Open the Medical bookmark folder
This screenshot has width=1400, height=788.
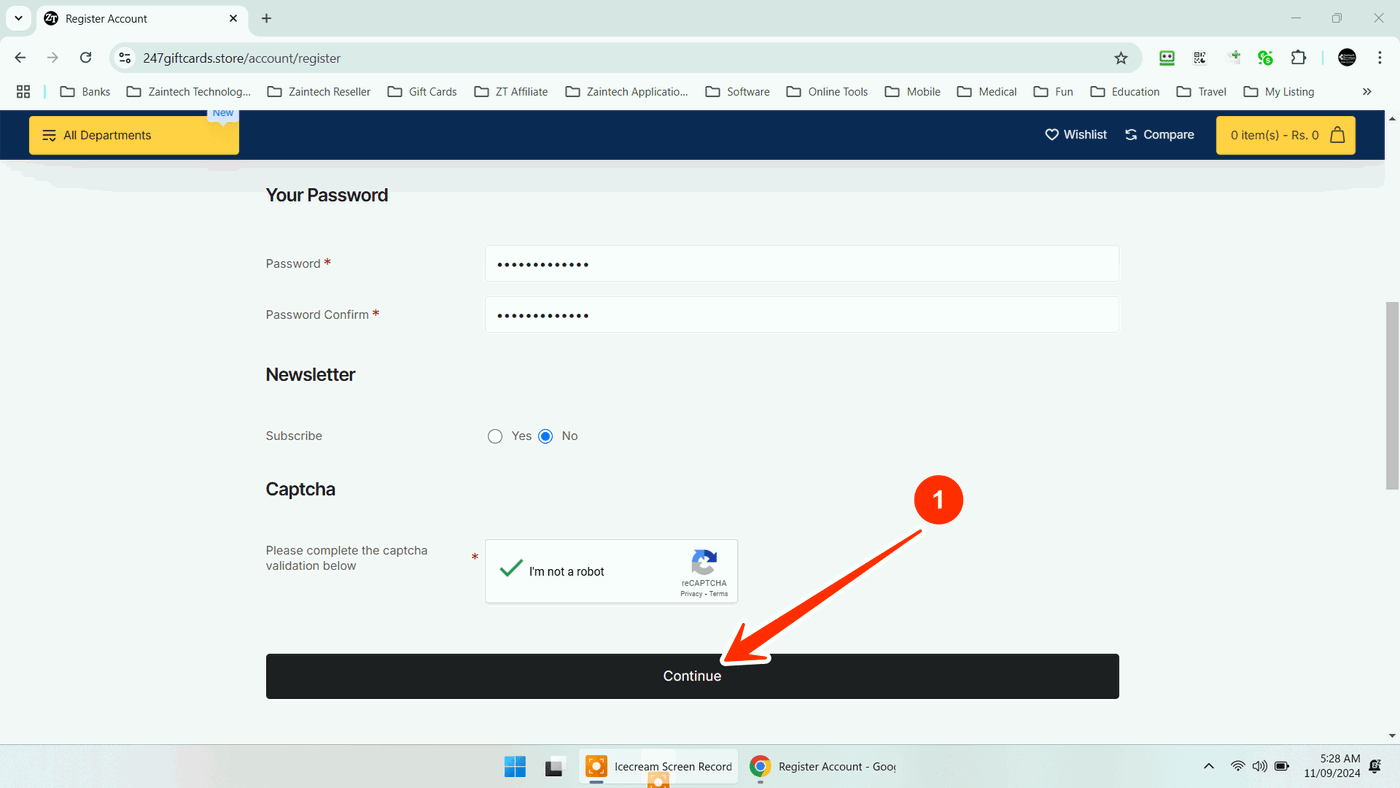(987, 91)
